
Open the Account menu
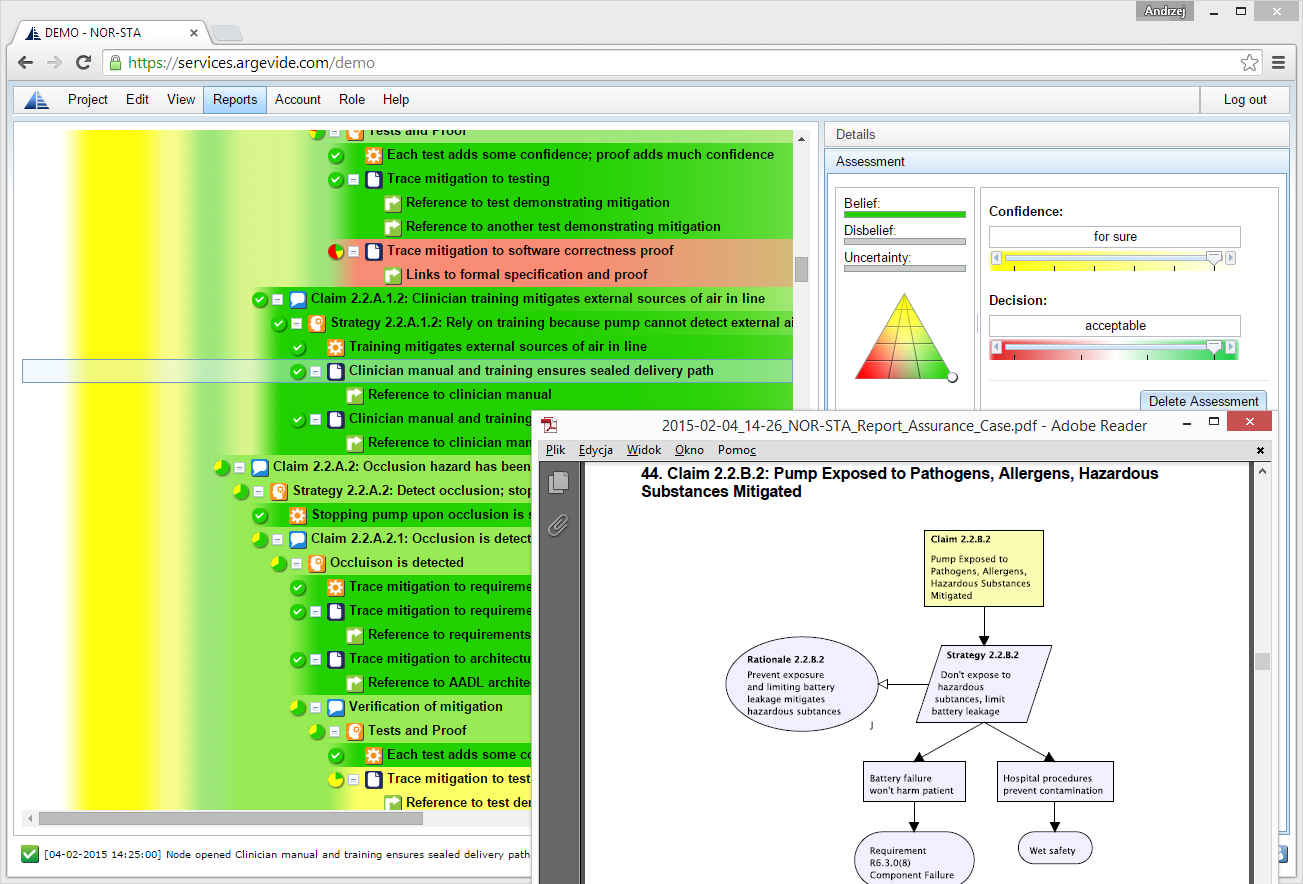point(298,100)
